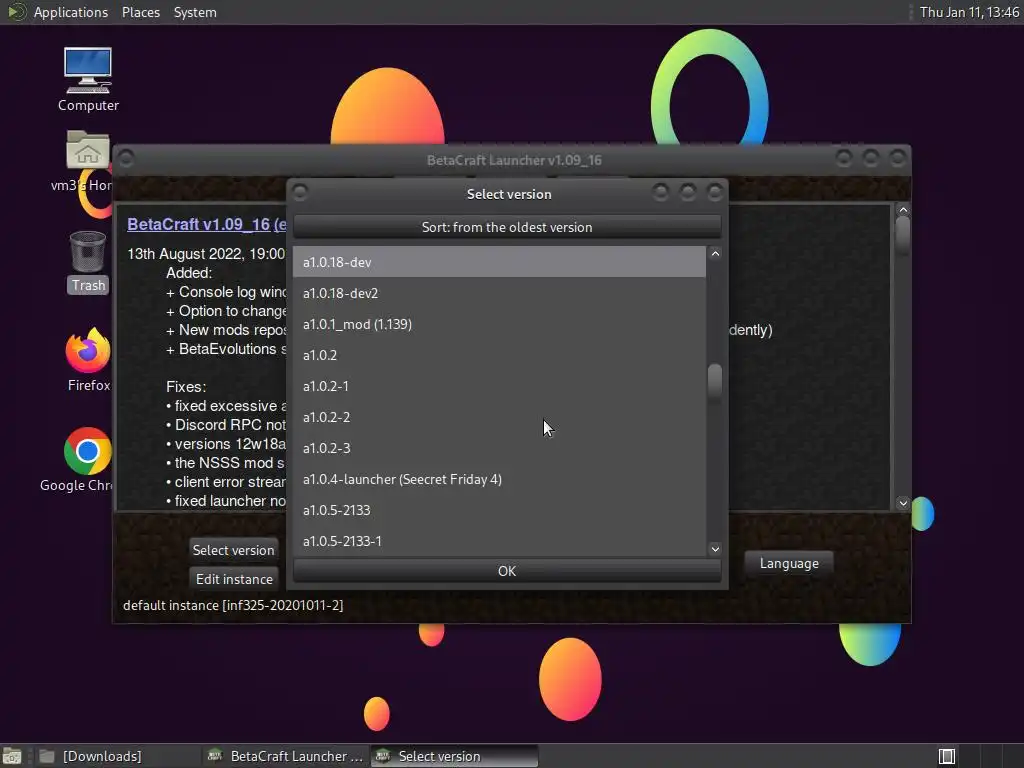1024x768 pixels.
Task: Select version a1.0.1_mod (1.139)
Action: click(x=499, y=324)
